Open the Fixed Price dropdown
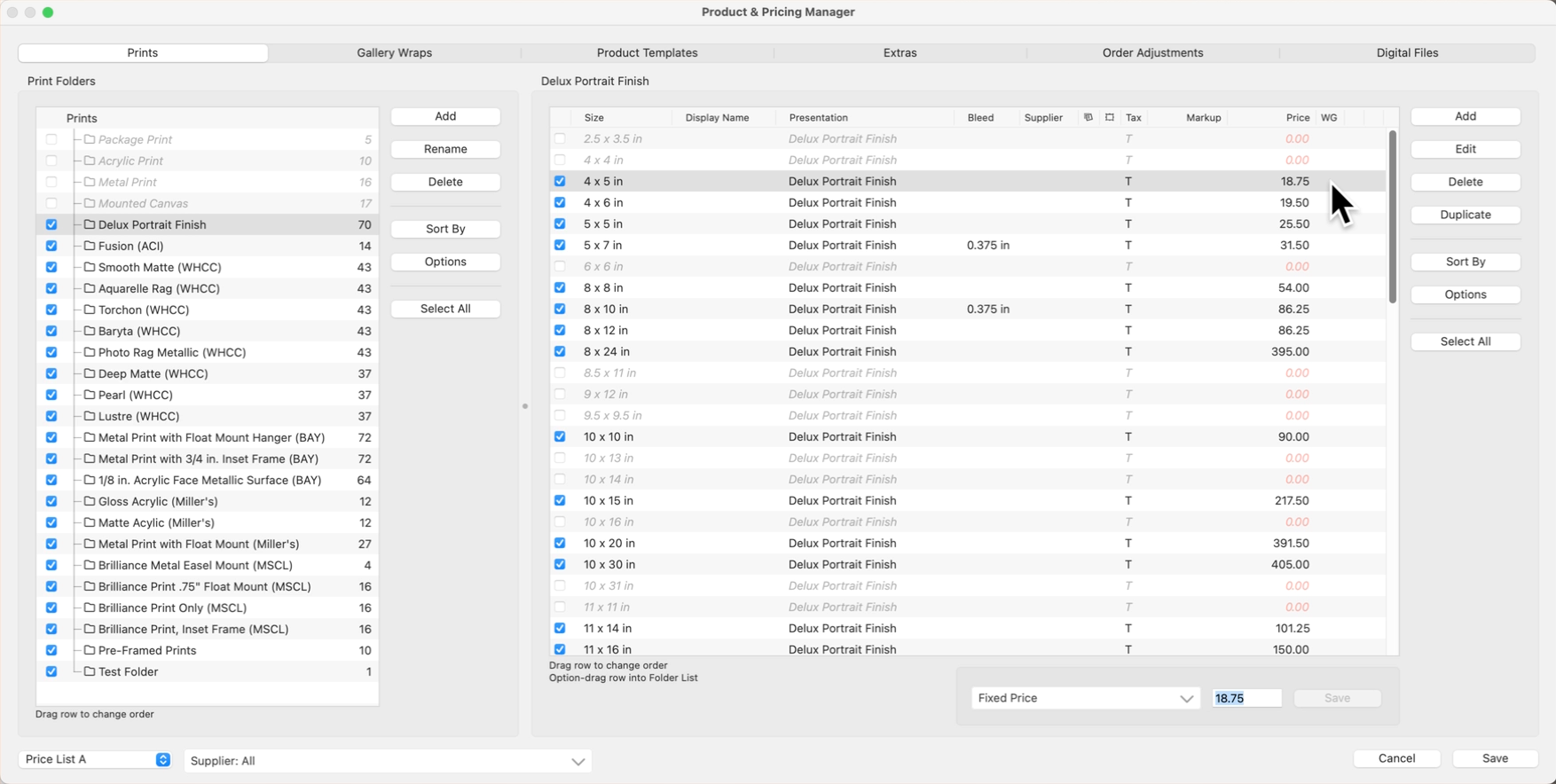Image resolution: width=1556 pixels, height=784 pixels. (x=1085, y=698)
